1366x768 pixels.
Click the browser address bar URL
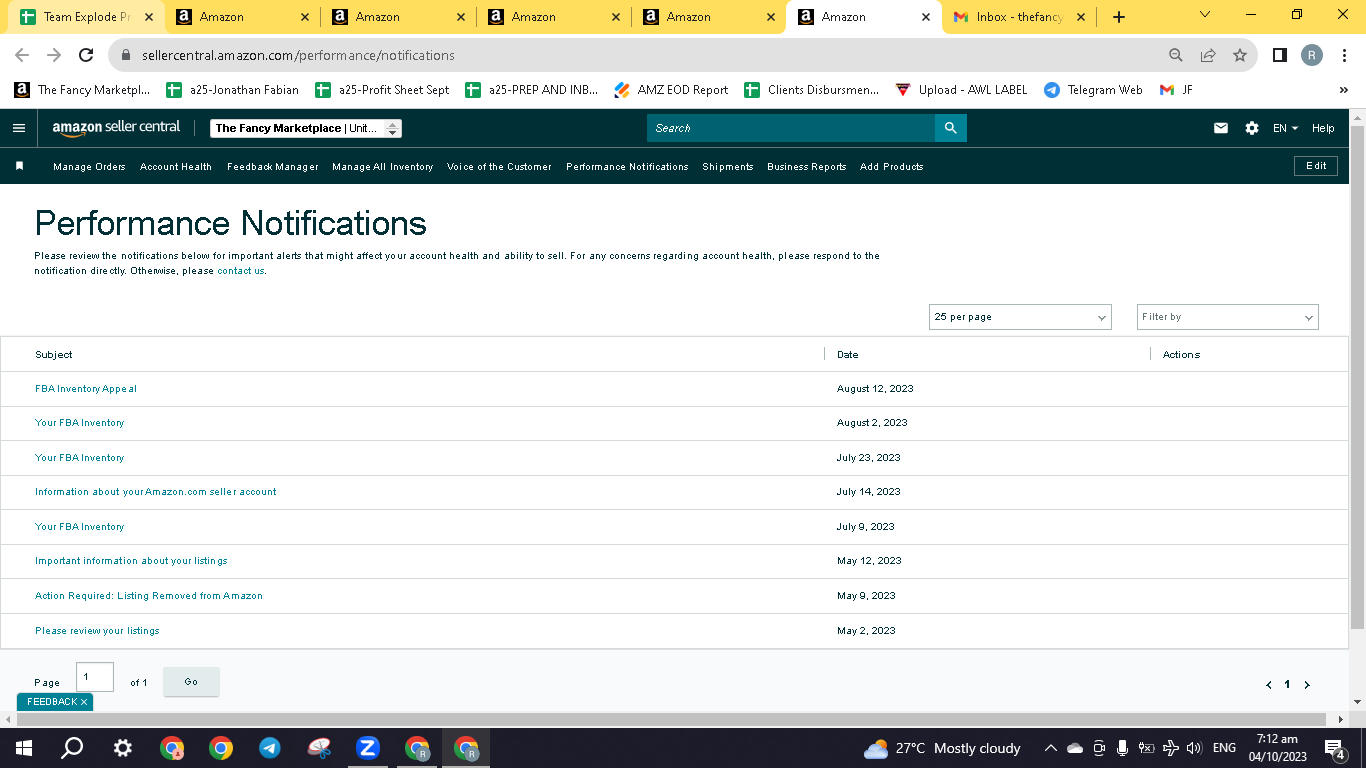click(x=298, y=56)
